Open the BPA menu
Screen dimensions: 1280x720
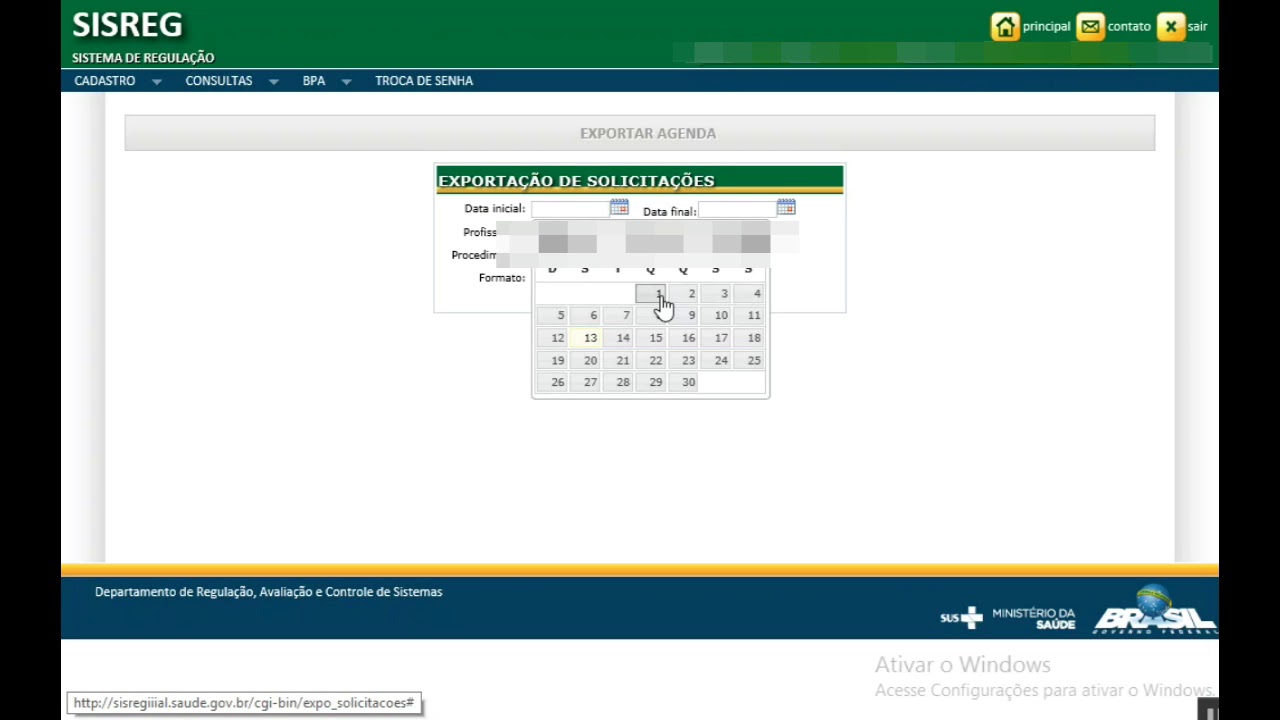point(314,81)
